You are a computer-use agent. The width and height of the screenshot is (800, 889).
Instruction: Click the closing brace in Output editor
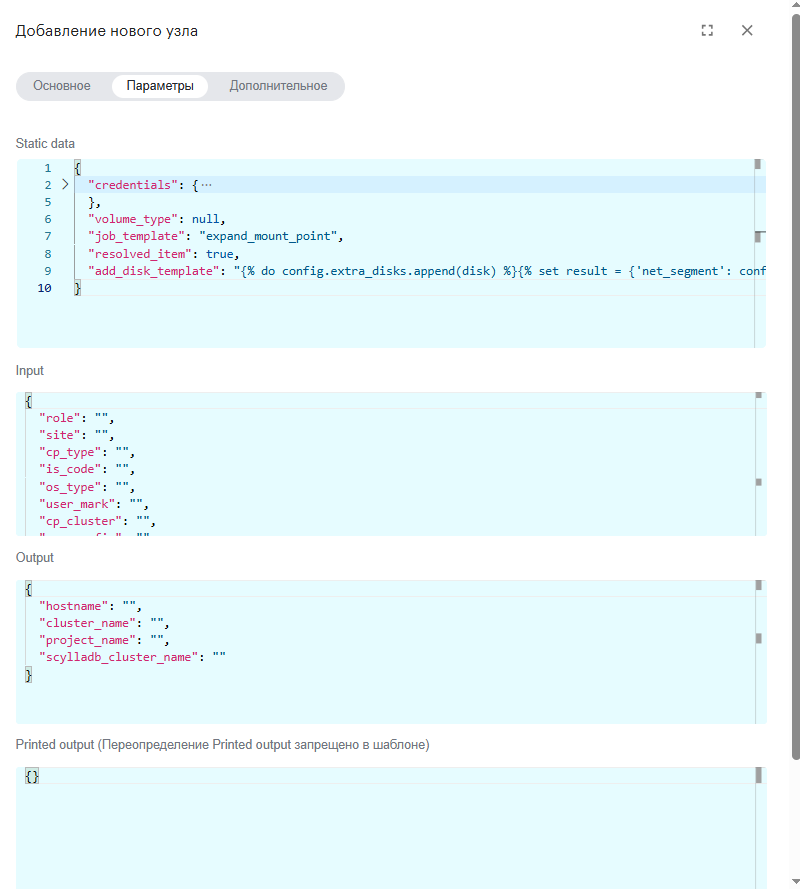29,675
